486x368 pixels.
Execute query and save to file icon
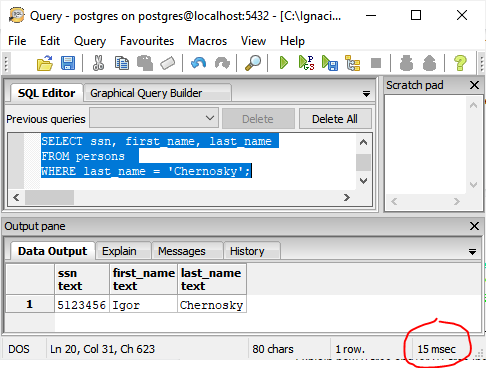[x=330, y=63]
